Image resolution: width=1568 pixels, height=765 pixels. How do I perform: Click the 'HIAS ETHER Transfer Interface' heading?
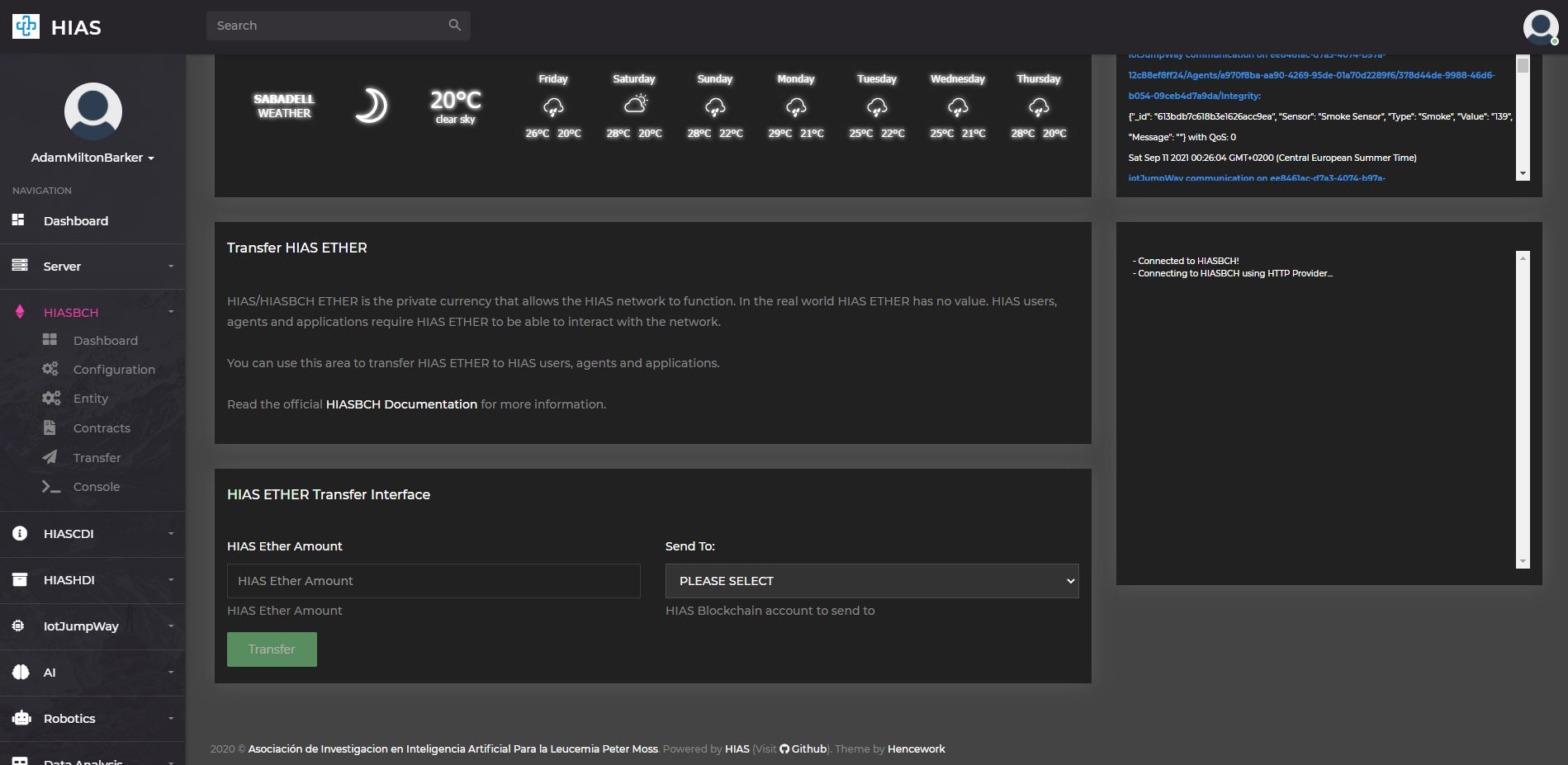pyautogui.click(x=329, y=494)
